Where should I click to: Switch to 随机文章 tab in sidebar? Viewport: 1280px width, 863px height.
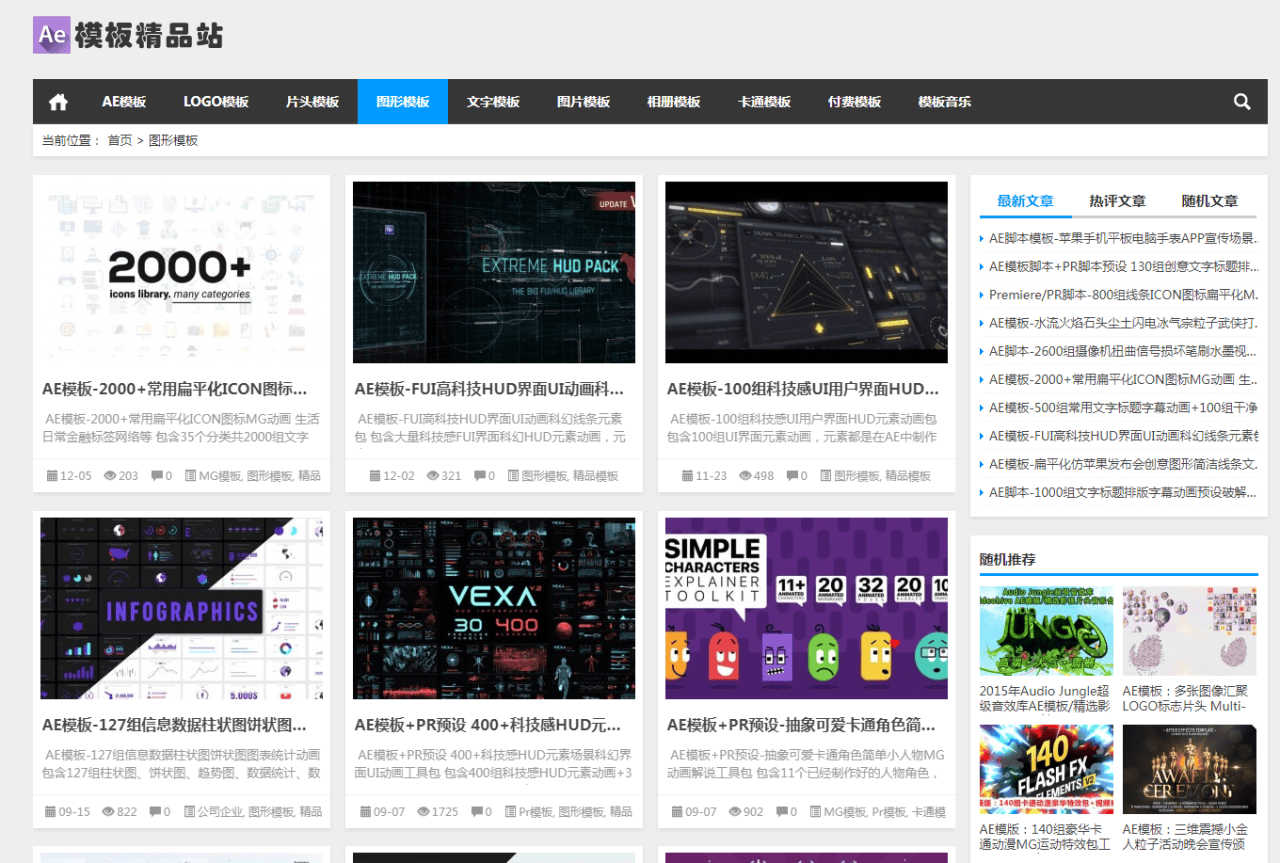1209,201
